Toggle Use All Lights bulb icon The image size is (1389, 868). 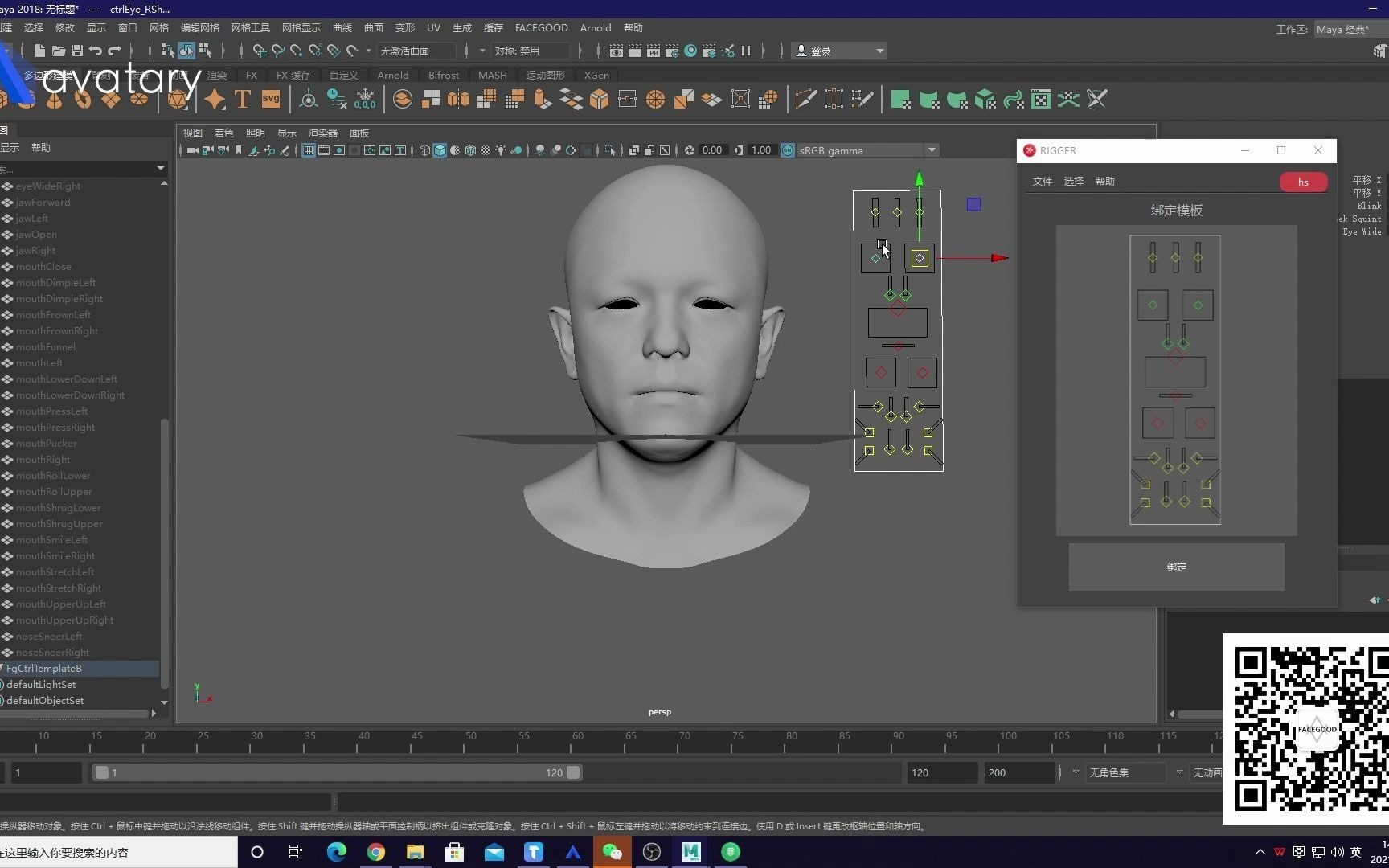(x=501, y=150)
